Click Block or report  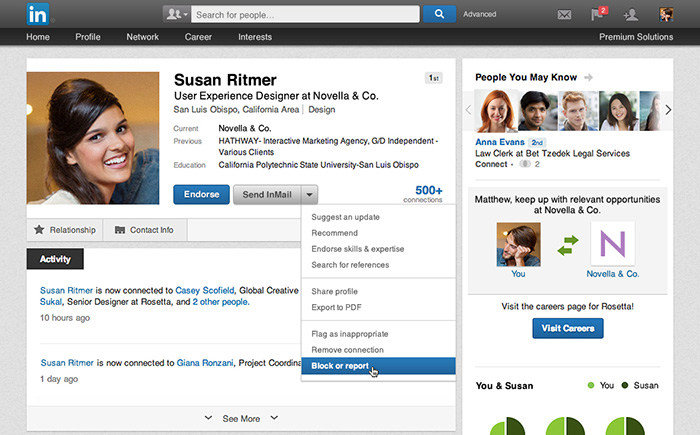pos(378,366)
